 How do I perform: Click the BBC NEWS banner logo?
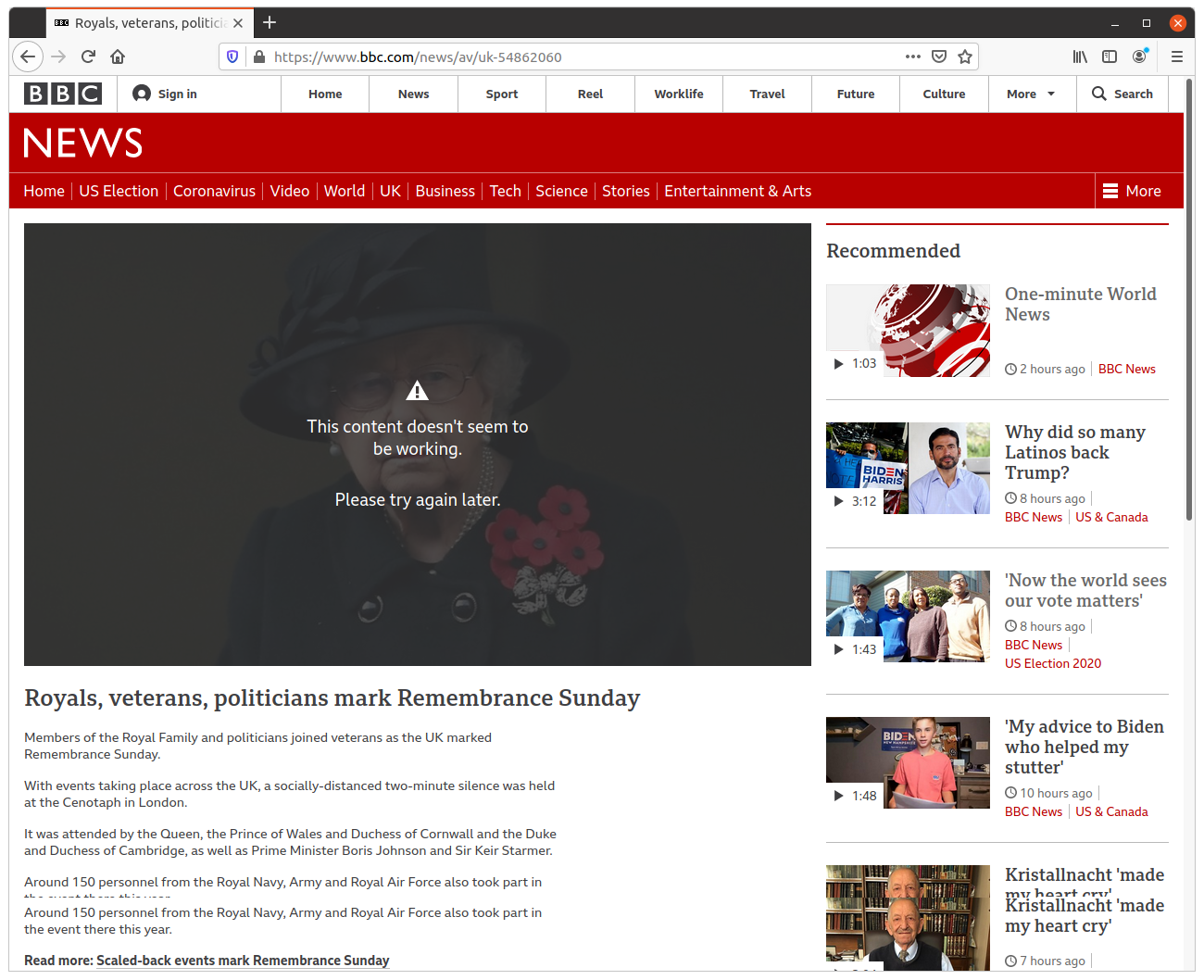(x=83, y=144)
